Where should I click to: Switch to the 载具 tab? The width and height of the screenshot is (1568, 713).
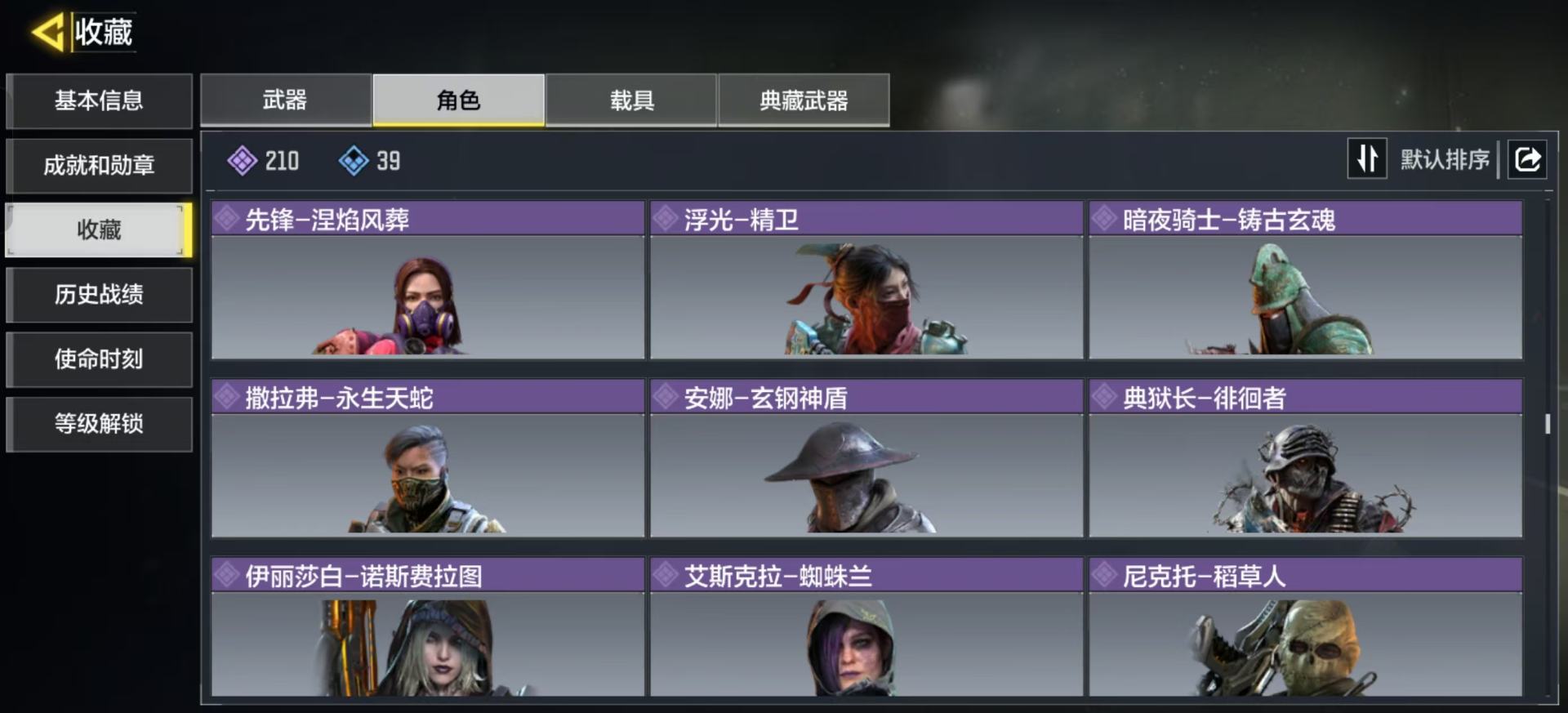(631, 100)
